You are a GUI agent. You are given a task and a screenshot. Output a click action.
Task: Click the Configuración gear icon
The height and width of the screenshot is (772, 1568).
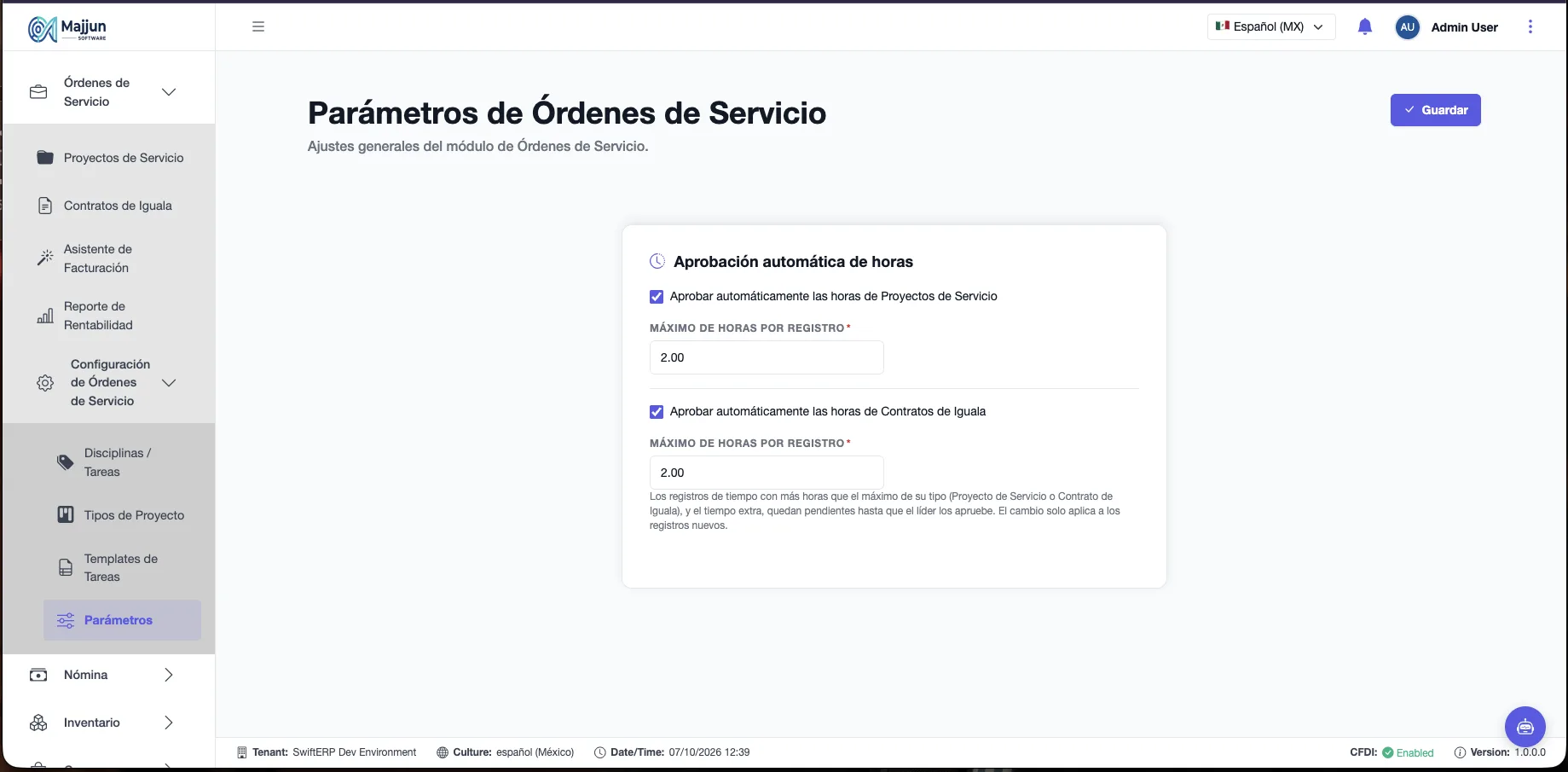[x=45, y=383]
